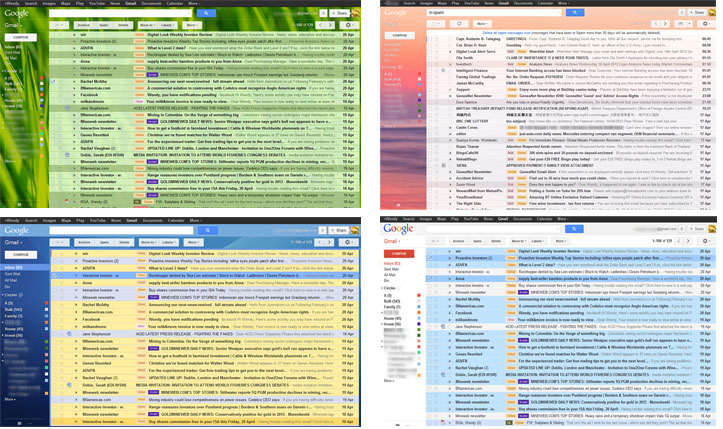
Task: Open Labels dropdown in white-theme toolbar
Action: 537,241
